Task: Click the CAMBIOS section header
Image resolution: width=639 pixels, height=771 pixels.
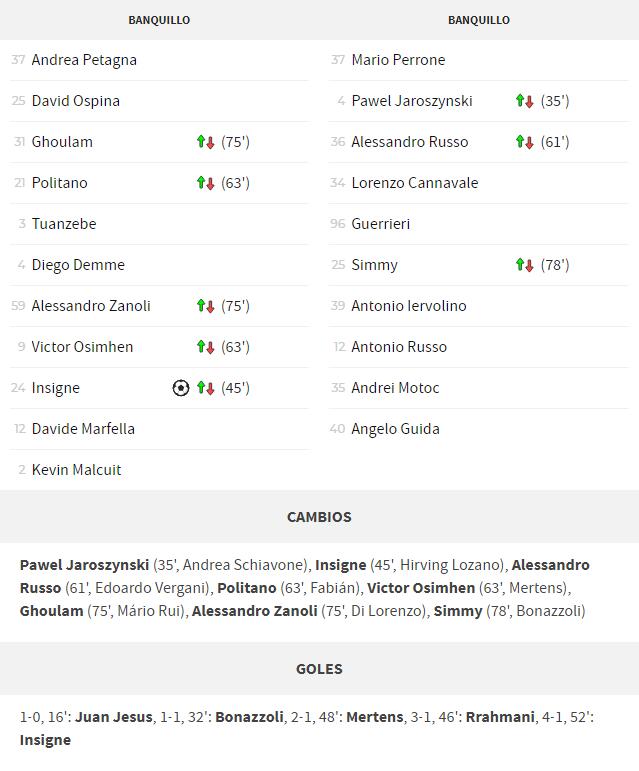Action: click(320, 517)
